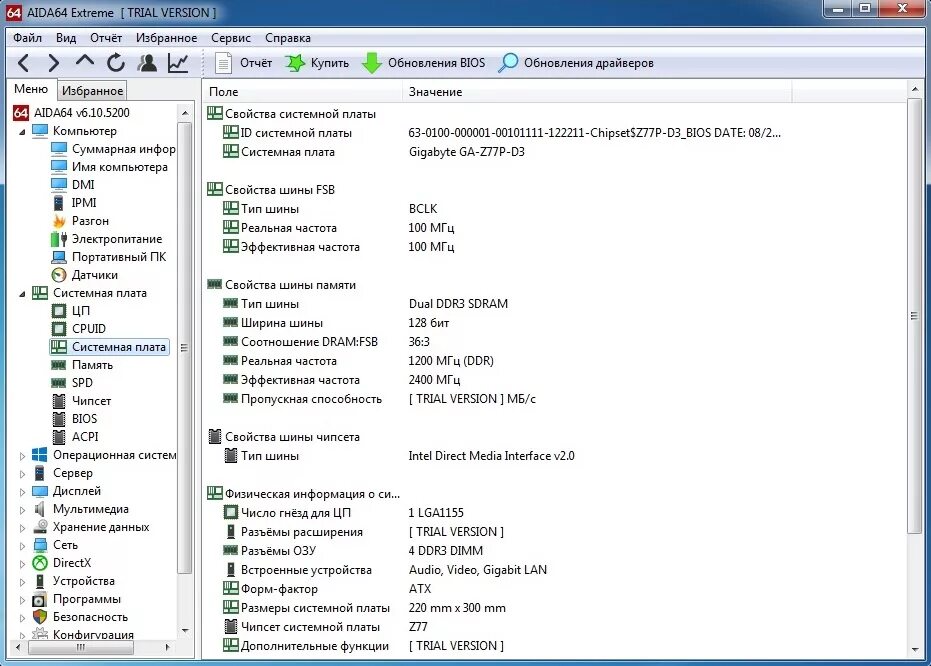The width and height of the screenshot is (931, 666).
Task: Click the BIOS chip icon
Action: click(59, 419)
